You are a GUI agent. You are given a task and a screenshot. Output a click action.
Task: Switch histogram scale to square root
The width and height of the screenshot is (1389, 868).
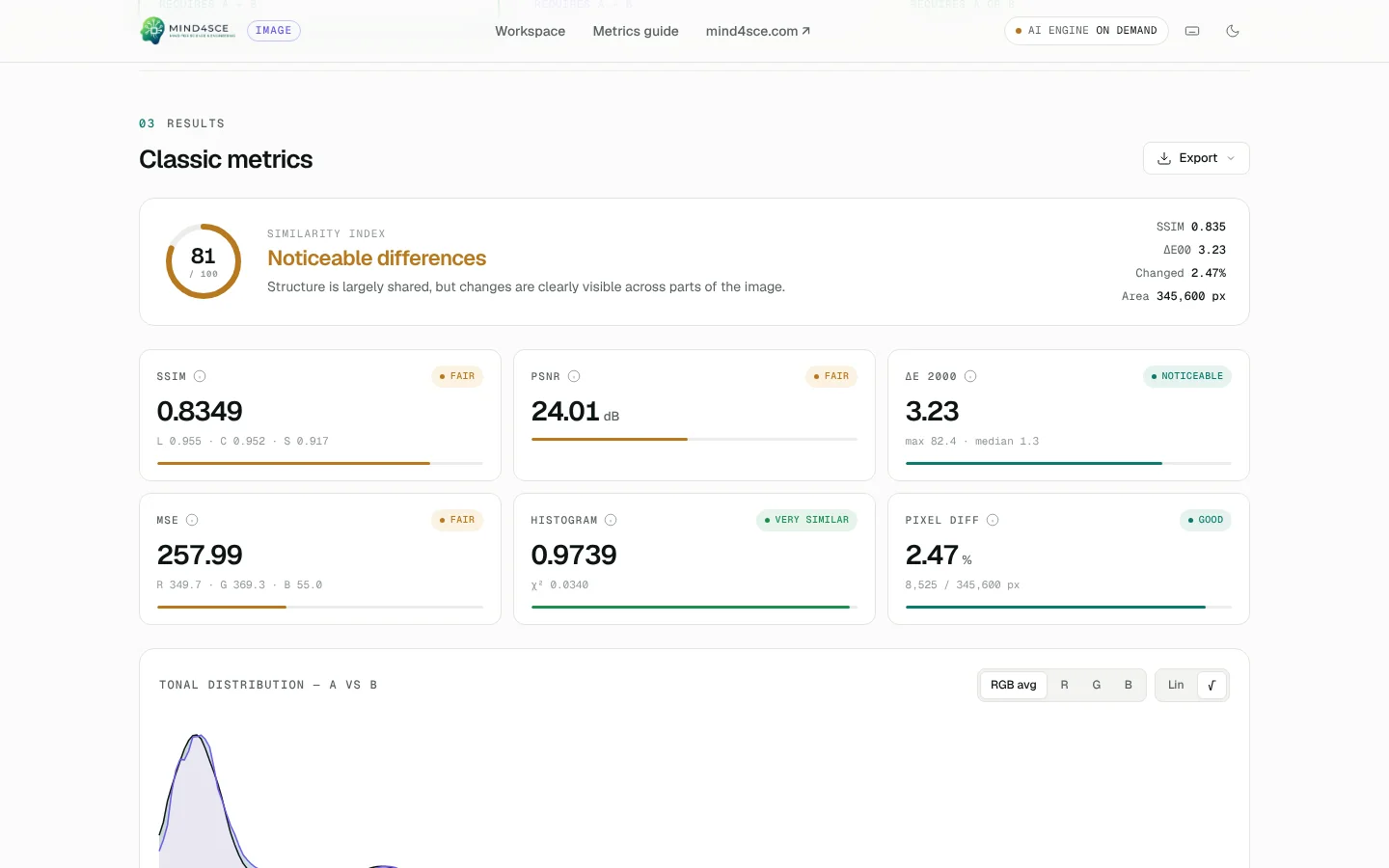tap(1212, 685)
